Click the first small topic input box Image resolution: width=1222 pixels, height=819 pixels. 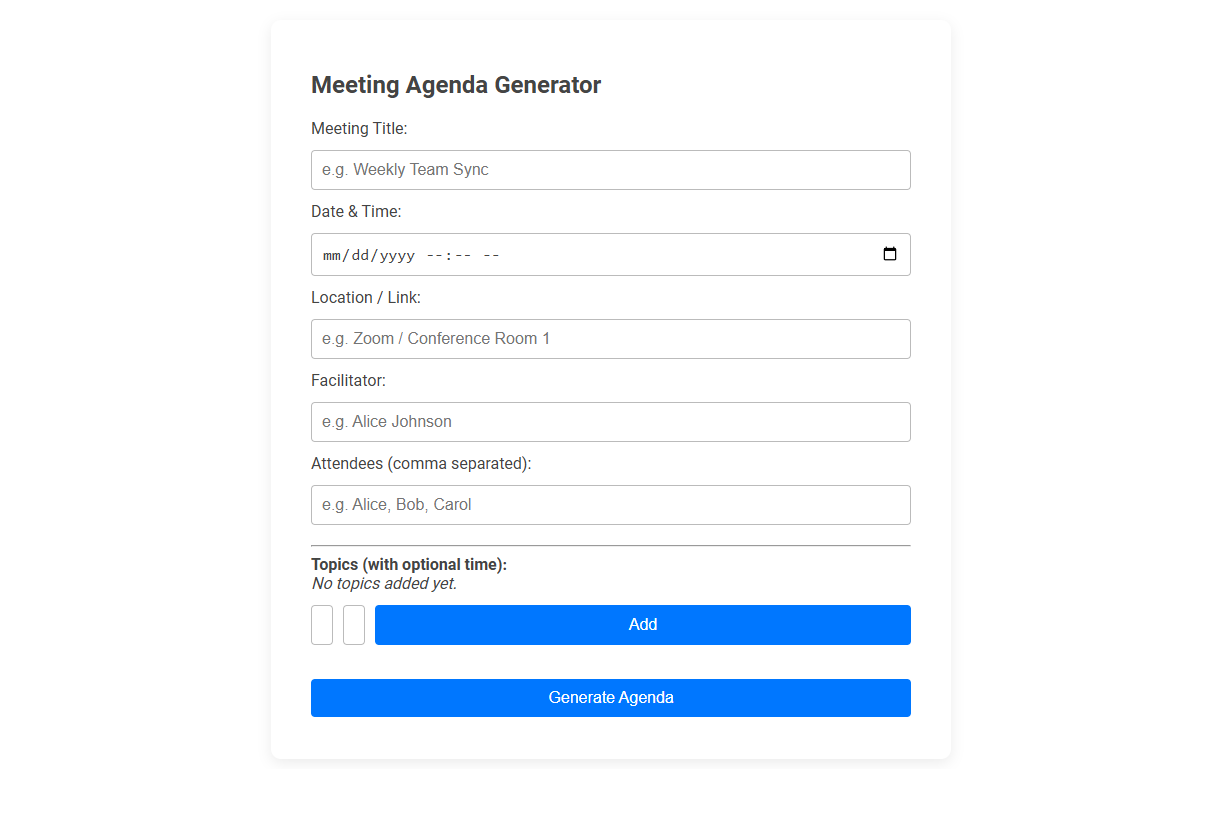pos(321,624)
